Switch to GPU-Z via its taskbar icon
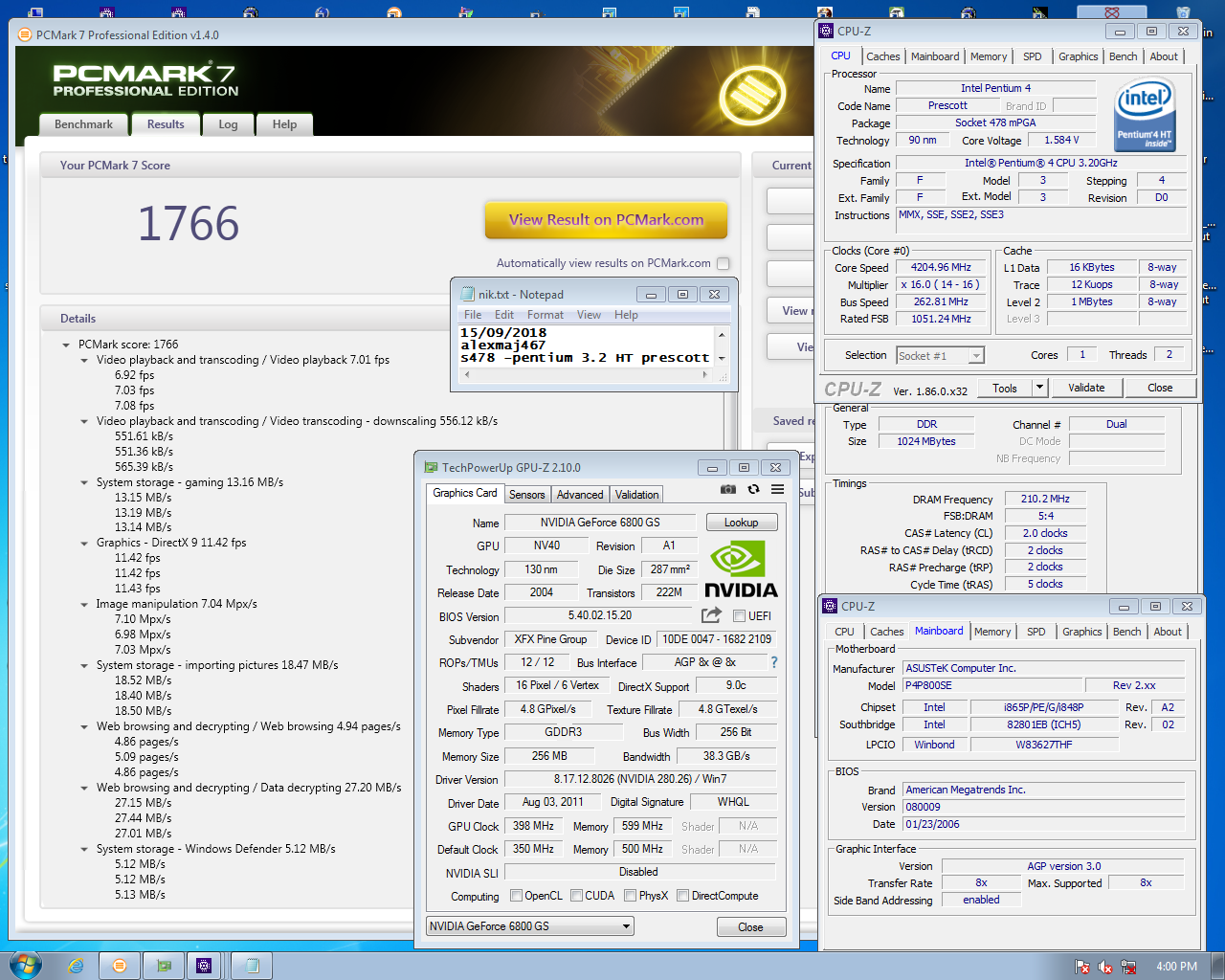 click(x=164, y=966)
